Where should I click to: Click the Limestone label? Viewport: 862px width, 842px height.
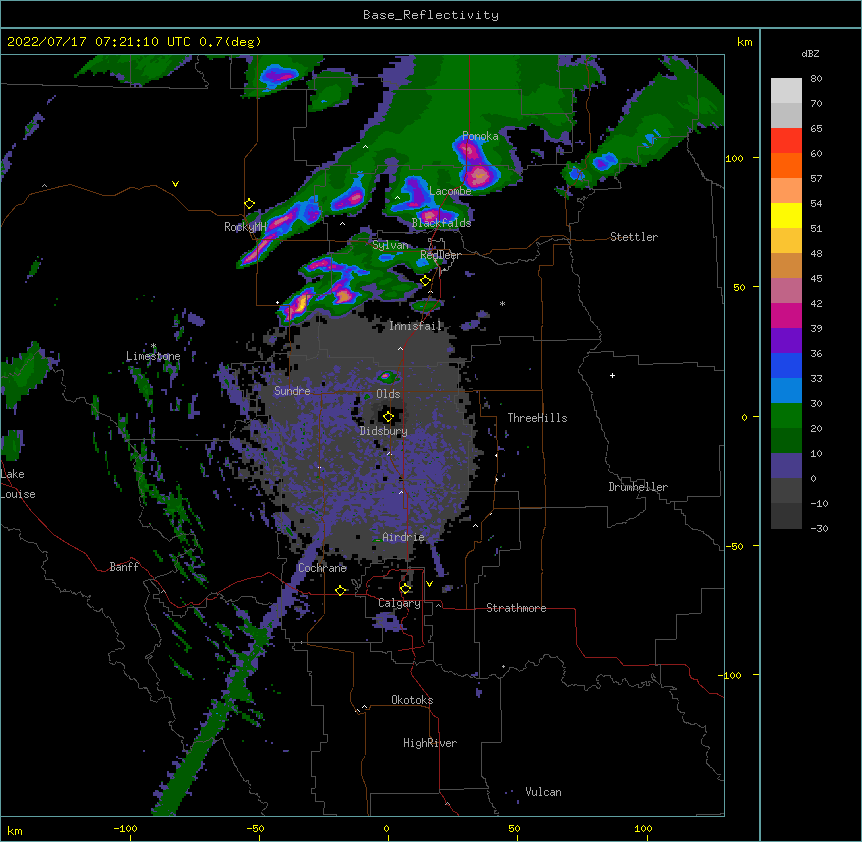coord(153,356)
